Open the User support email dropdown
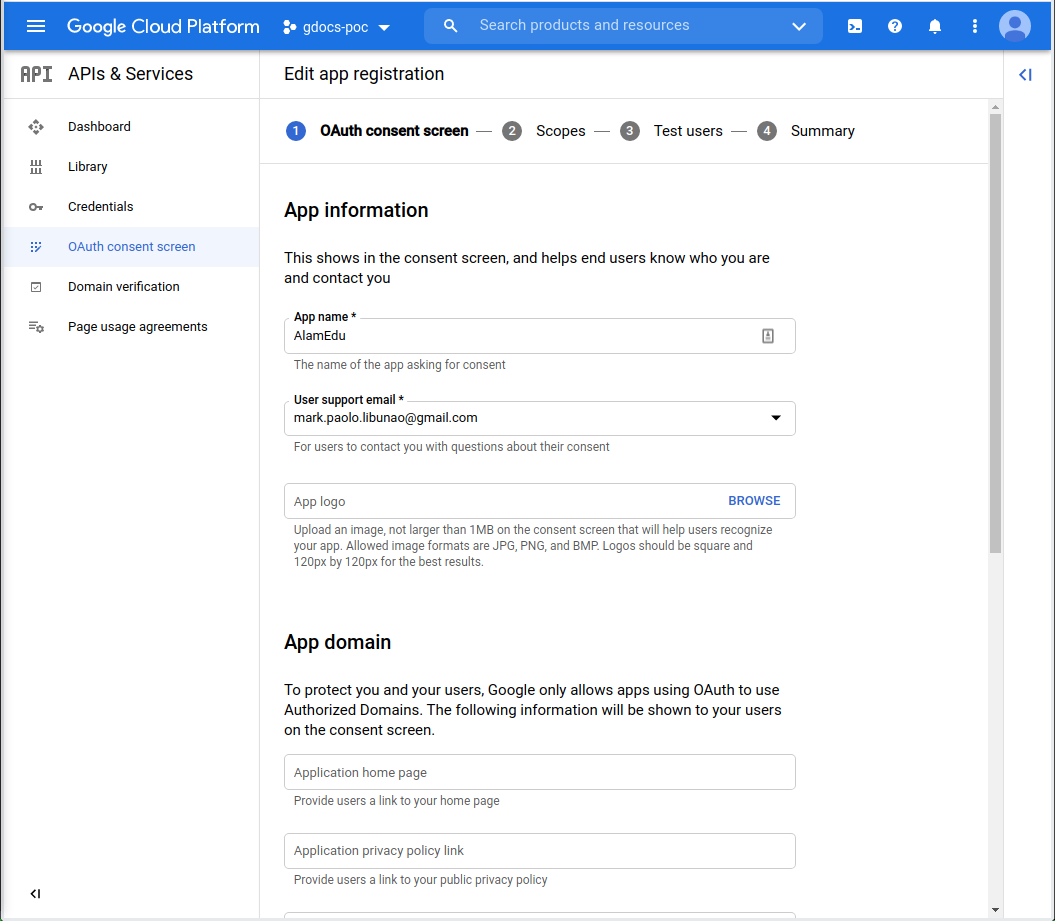 click(540, 418)
